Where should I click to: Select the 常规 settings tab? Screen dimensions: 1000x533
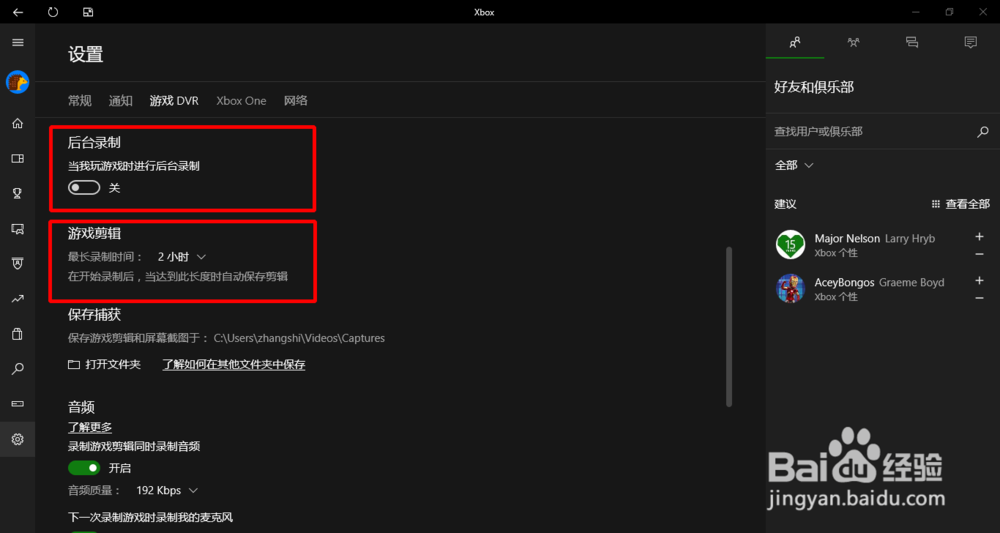tap(80, 101)
